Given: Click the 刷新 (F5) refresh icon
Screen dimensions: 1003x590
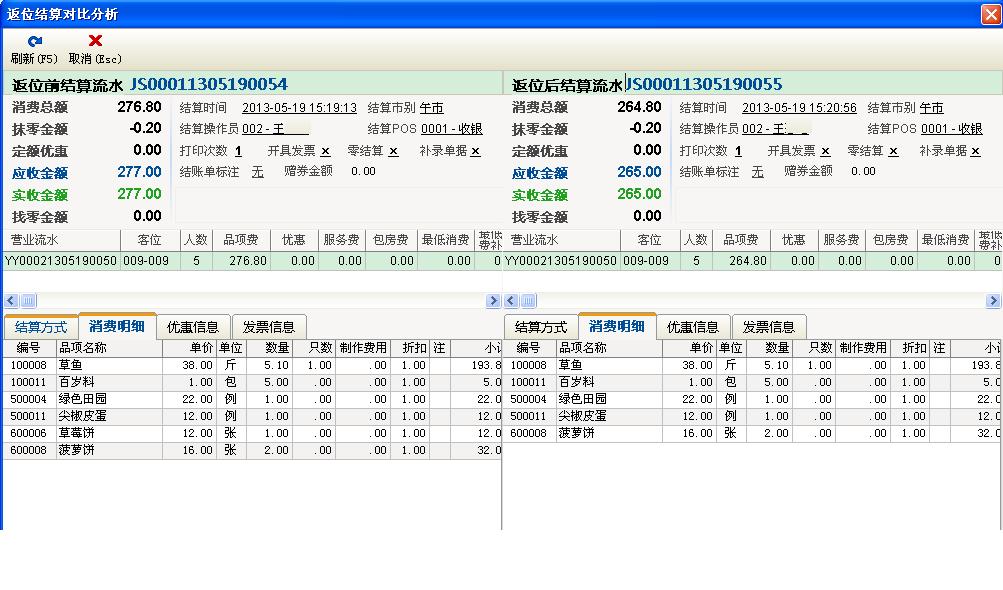Looking at the screenshot, I should click(x=35, y=42).
